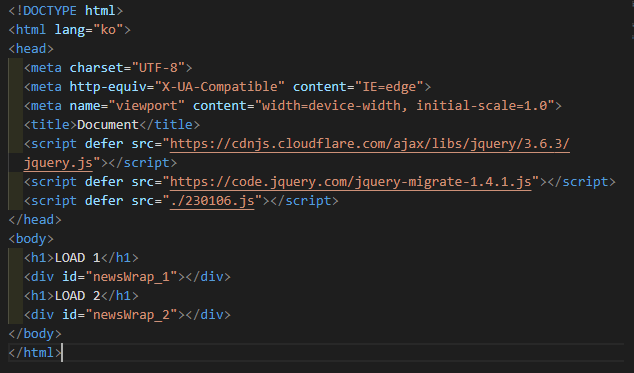Click the jquery.js wrapped link text
This screenshot has width=634, height=373.
pyautogui.click(x=58, y=163)
